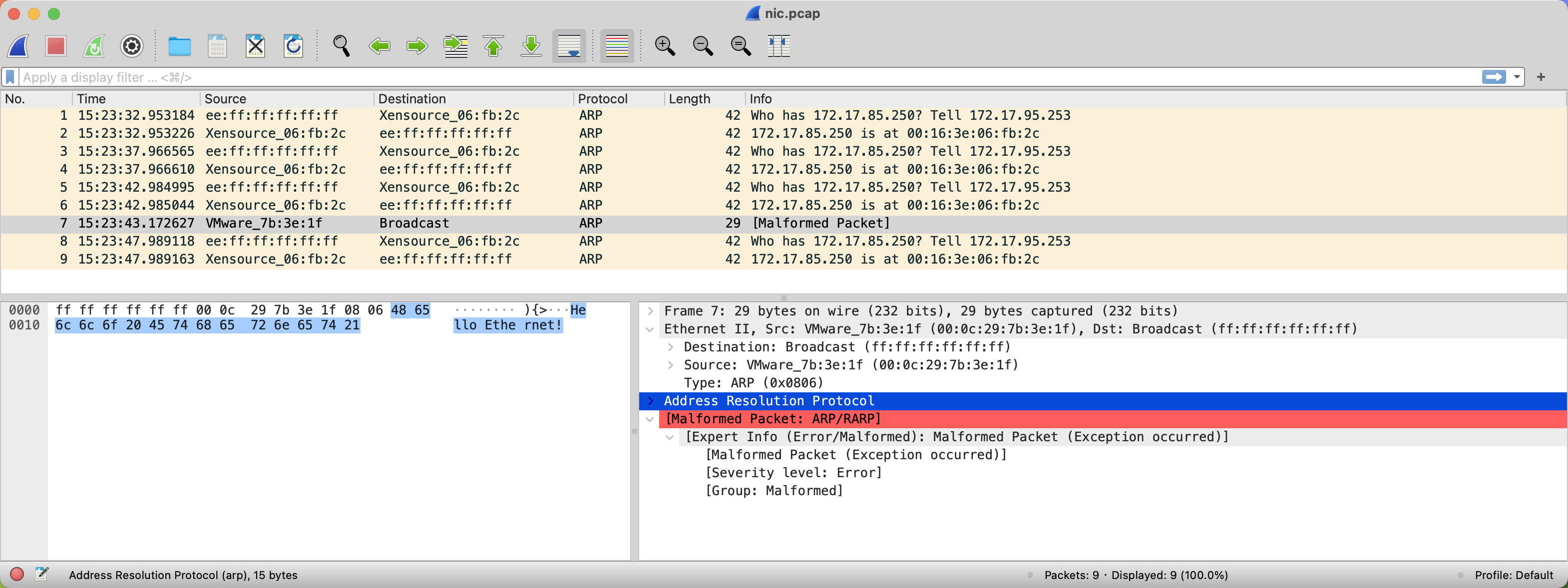The width and height of the screenshot is (1568, 588).
Task: Toggle auto-scroll during live capture
Action: pyautogui.click(x=568, y=46)
